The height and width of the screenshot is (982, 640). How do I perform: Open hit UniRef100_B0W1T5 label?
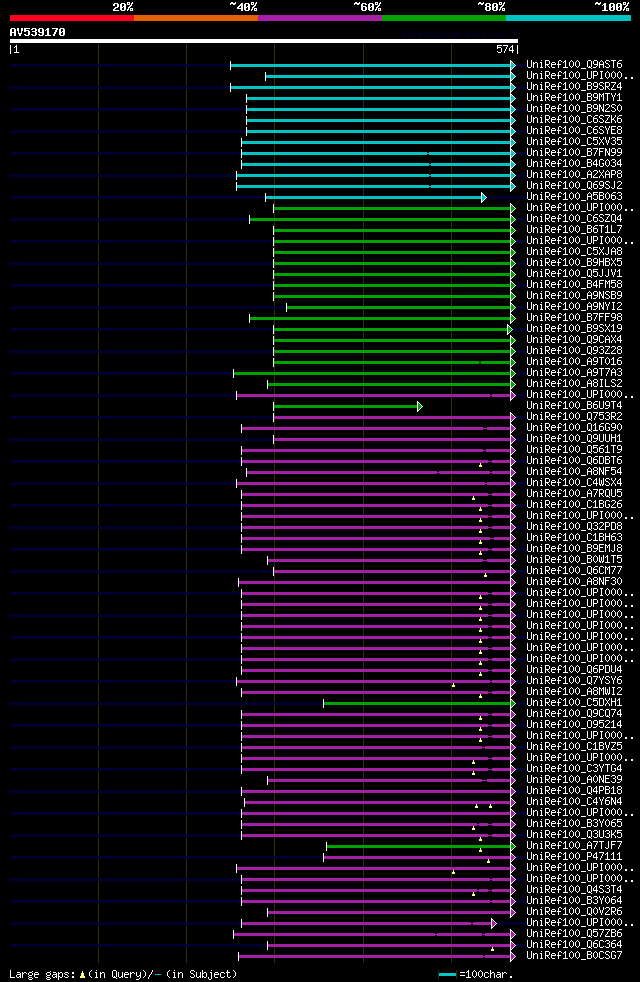point(574,560)
